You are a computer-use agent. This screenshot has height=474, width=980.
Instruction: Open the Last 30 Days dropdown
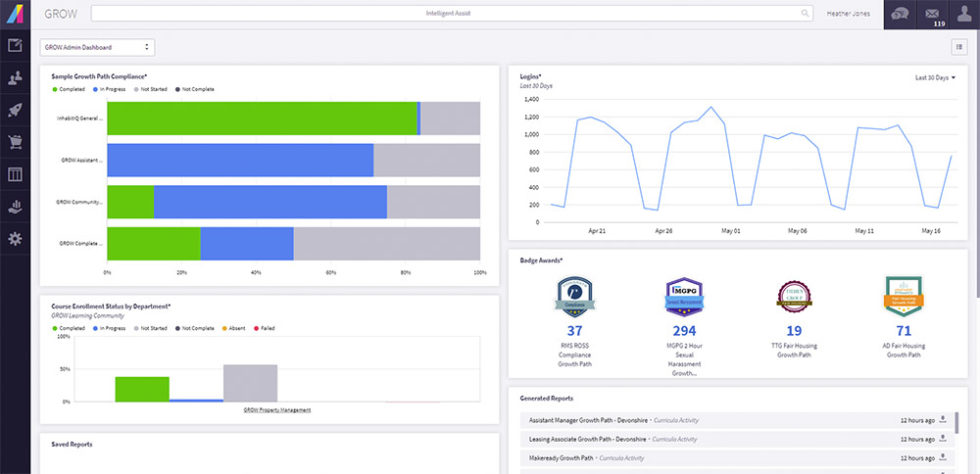935,78
